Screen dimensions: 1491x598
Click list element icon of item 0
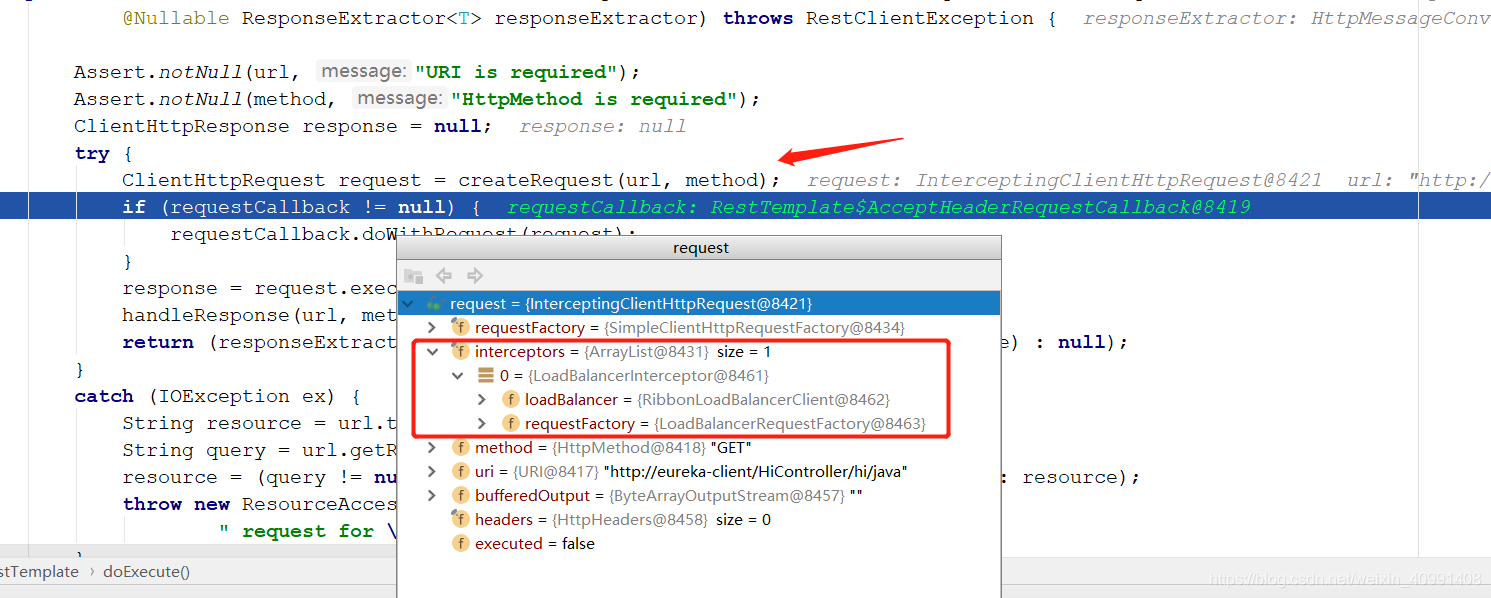[x=485, y=375]
